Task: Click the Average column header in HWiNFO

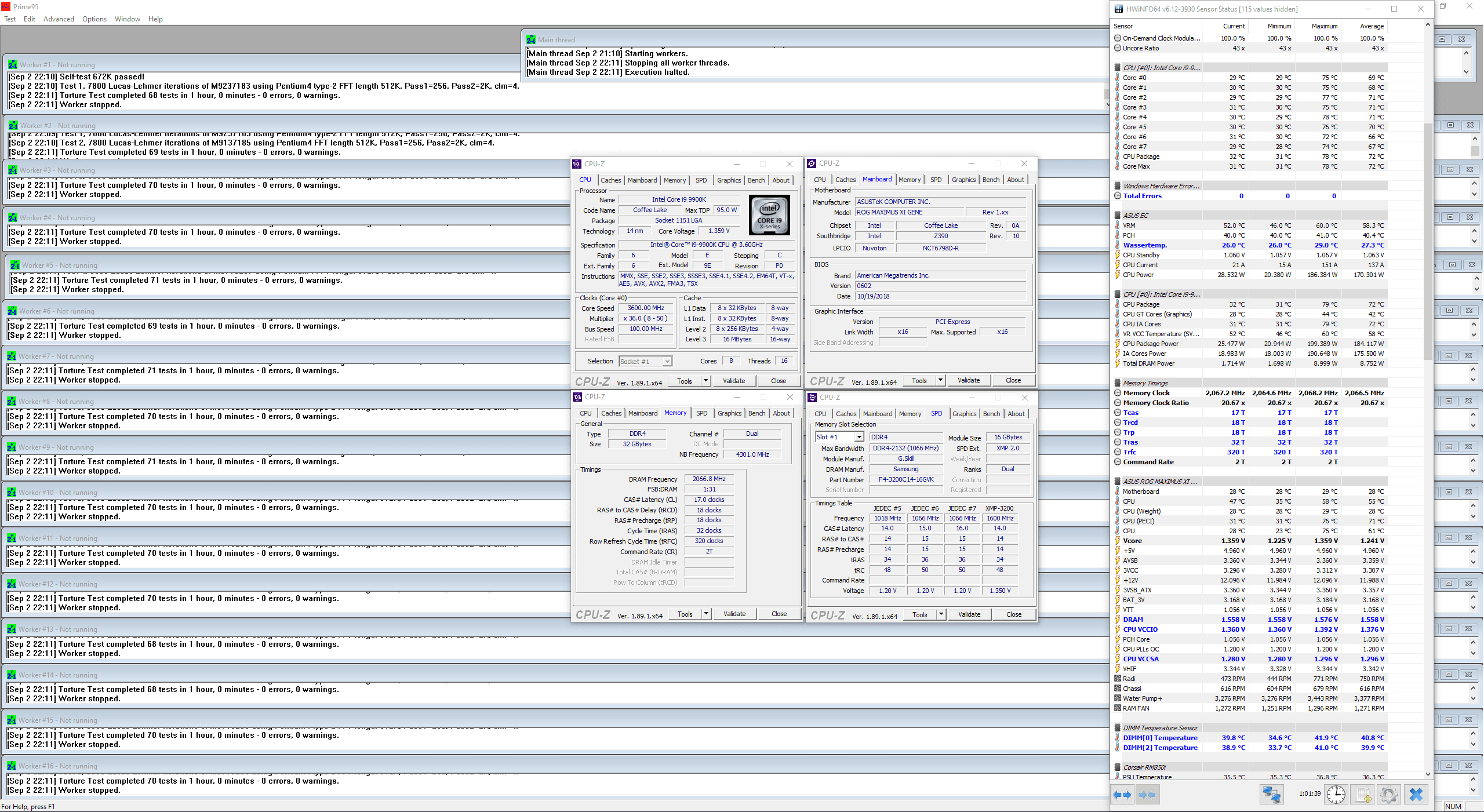Action: click(x=1365, y=26)
